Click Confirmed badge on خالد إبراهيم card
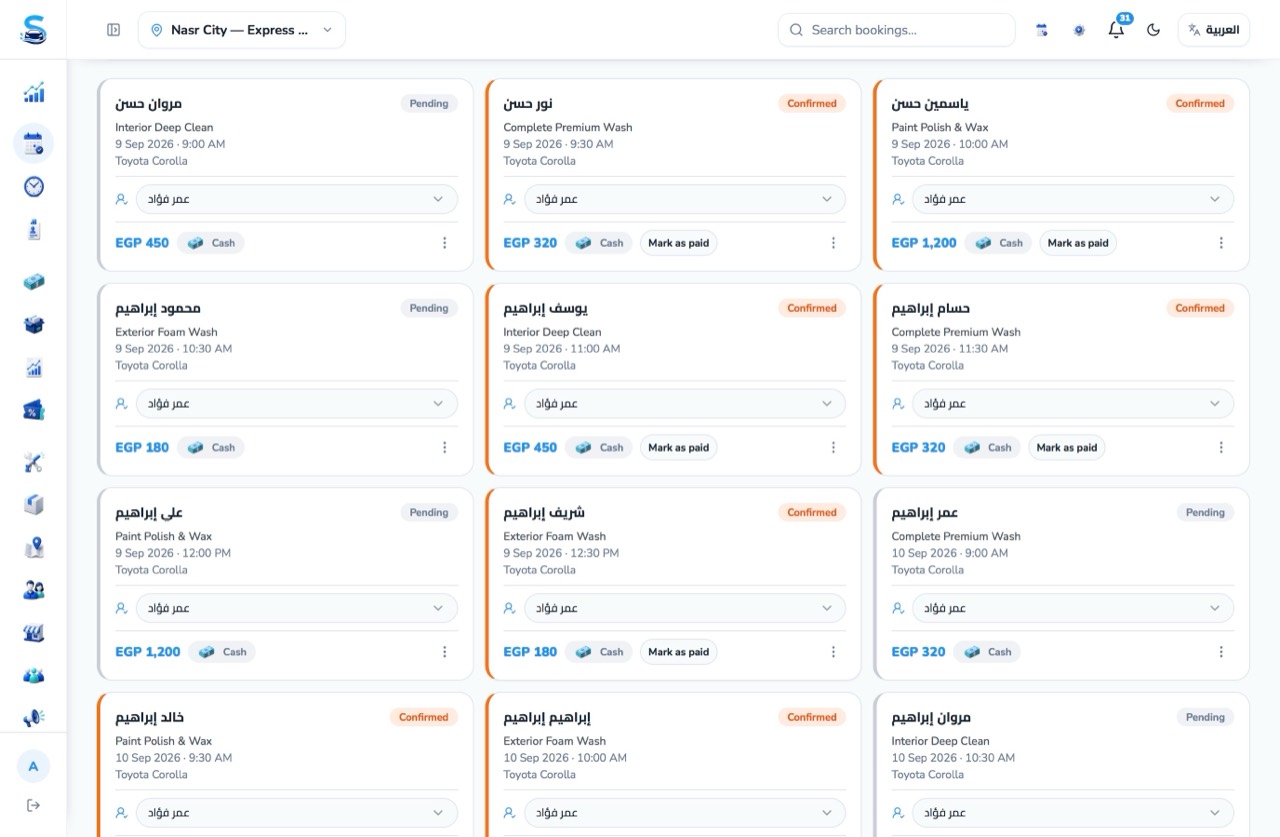 click(x=424, y=717)
